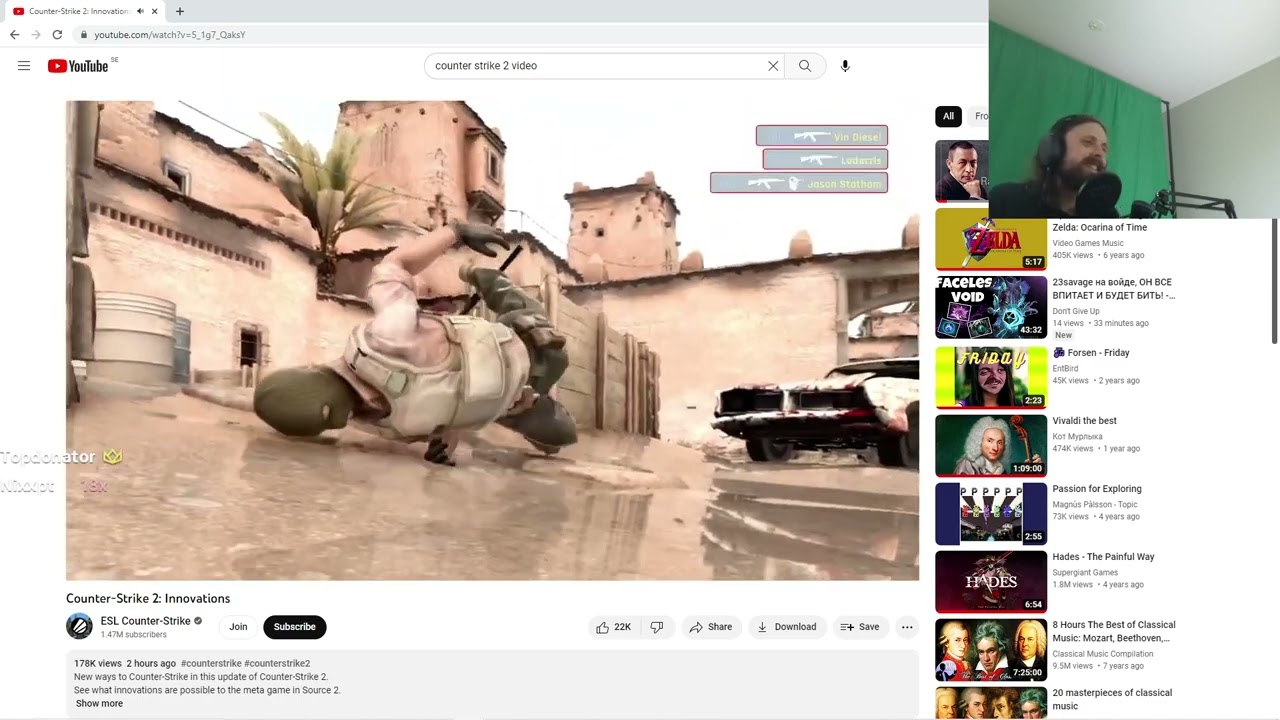Open 8 Hours Best of Classical thumbnail
This screenshot has width=1280, height=720.
pos(991,649)
